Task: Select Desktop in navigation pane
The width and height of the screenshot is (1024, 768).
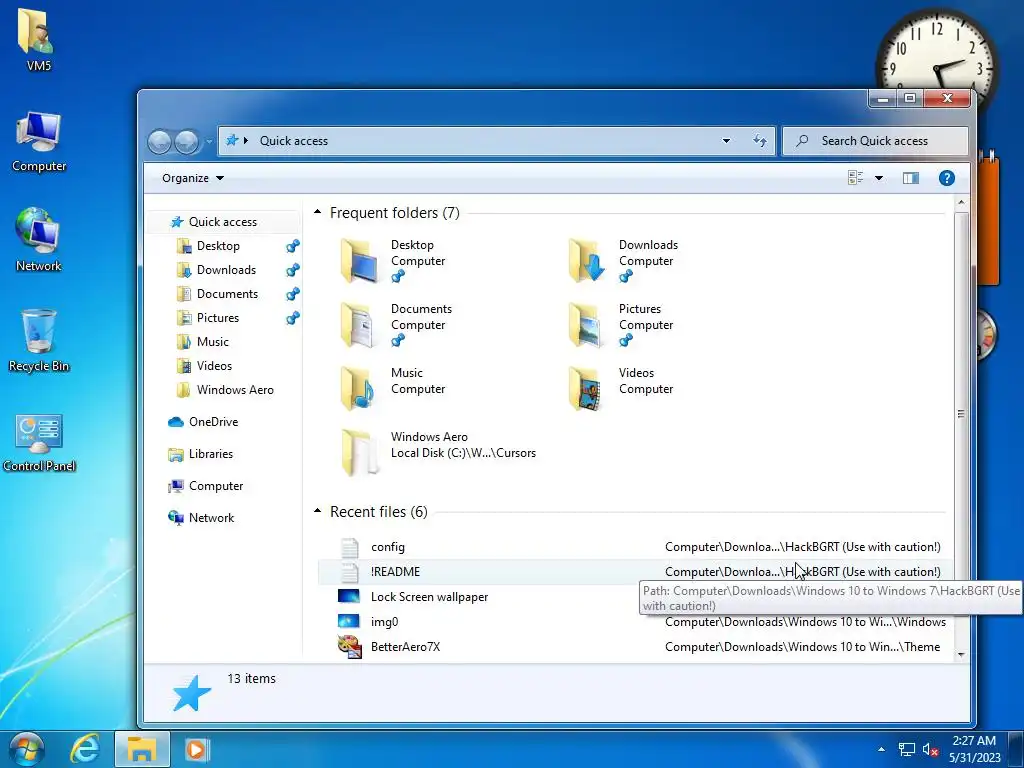Action: (217, 246)
